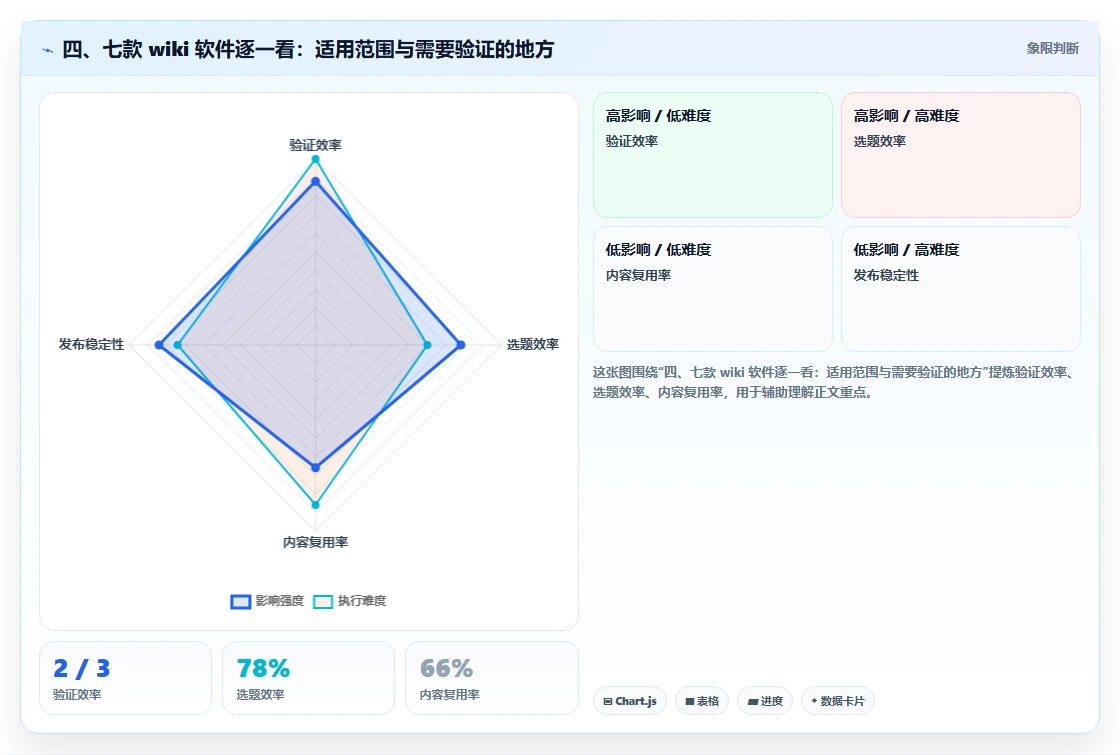Open the 高影响 / 高难度 quadrant card
This screenshot has height=755, width=1120.
click(961, 155)
